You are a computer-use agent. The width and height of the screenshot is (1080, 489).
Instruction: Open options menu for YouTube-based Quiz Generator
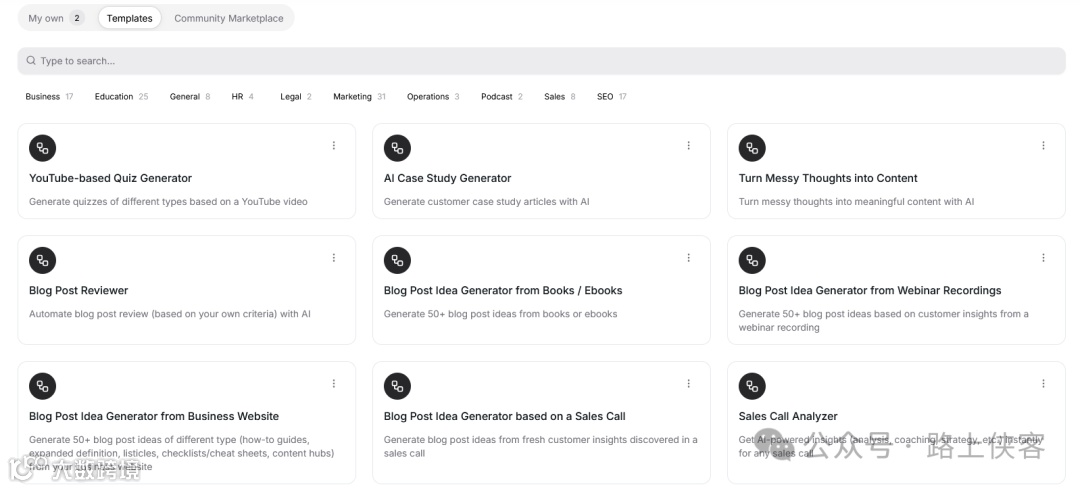(334, 146)
